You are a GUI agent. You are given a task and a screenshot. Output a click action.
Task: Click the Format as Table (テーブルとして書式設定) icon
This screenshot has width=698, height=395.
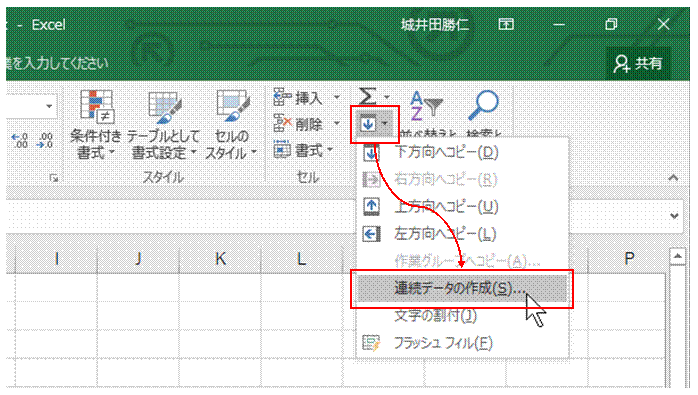point(164,107)
